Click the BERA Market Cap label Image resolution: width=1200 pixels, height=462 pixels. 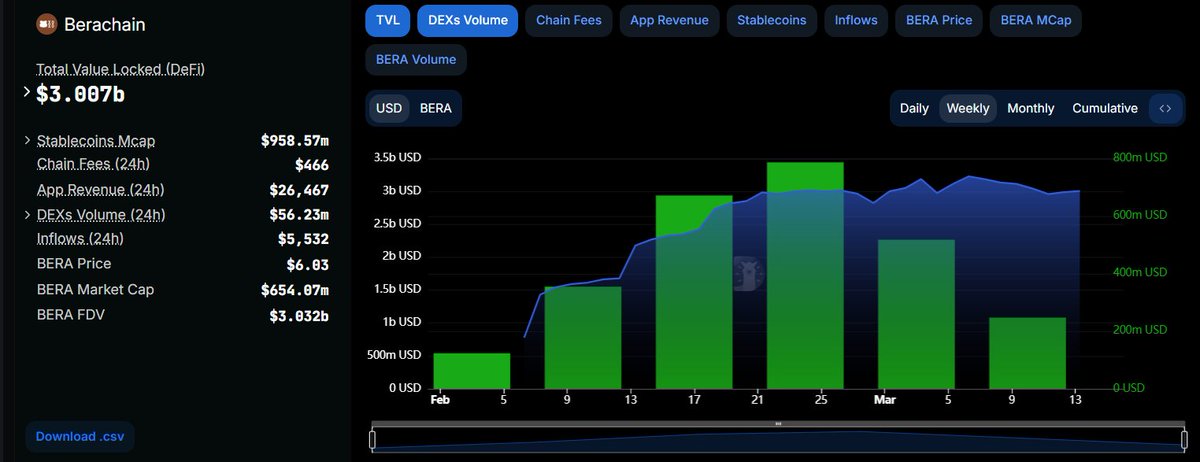coord(95,289)
